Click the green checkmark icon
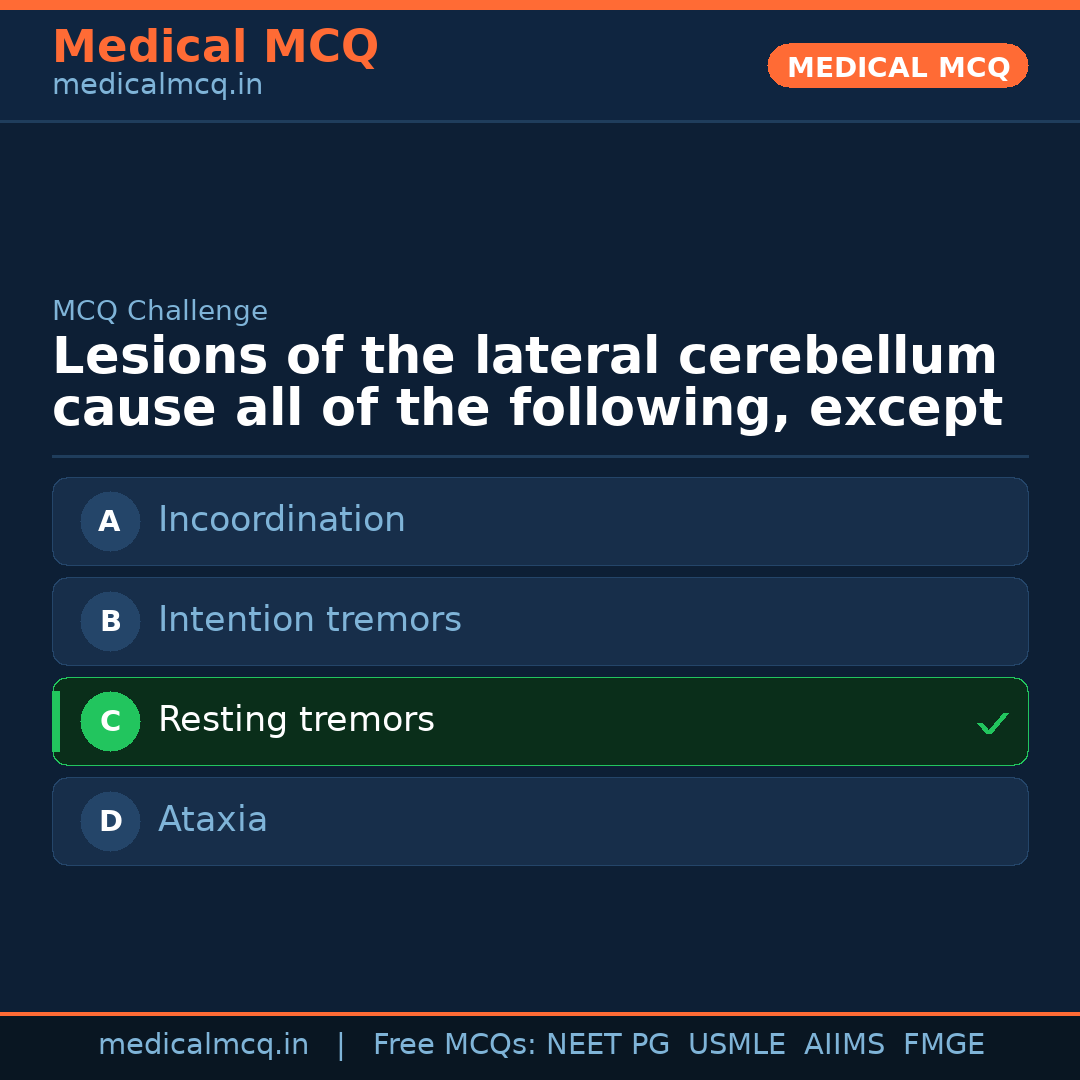1080x1080 pixels. [992, 723]
